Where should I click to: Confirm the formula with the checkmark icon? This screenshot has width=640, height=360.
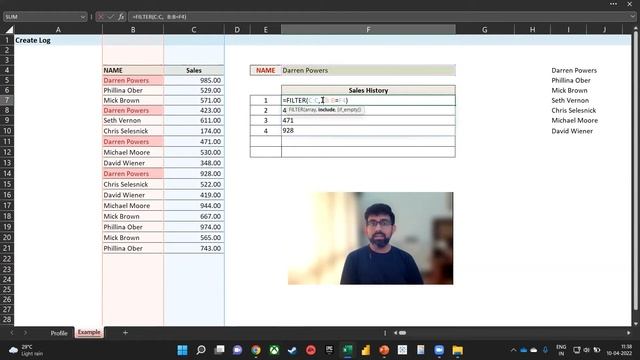(111, 17)
